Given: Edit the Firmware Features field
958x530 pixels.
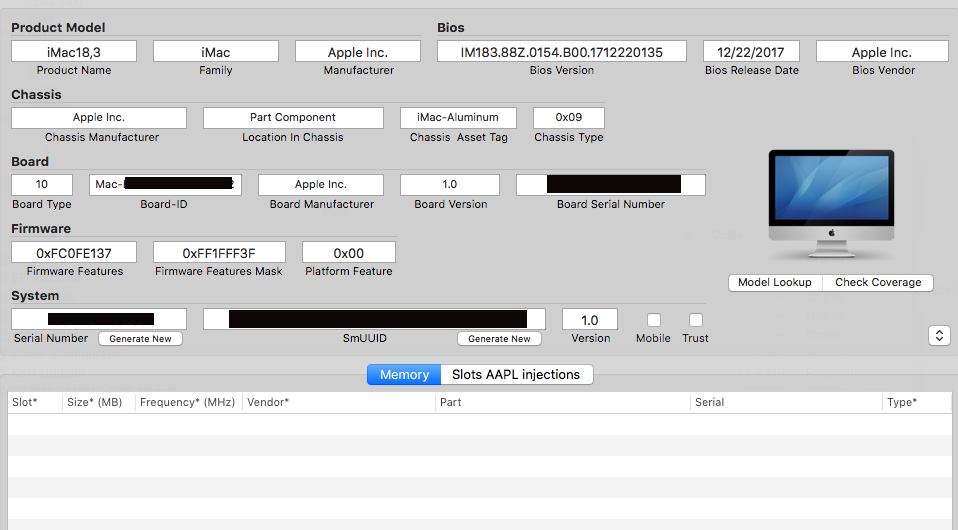Looking at the screenshot, I should pyautogui.click(x=74, y=252).
